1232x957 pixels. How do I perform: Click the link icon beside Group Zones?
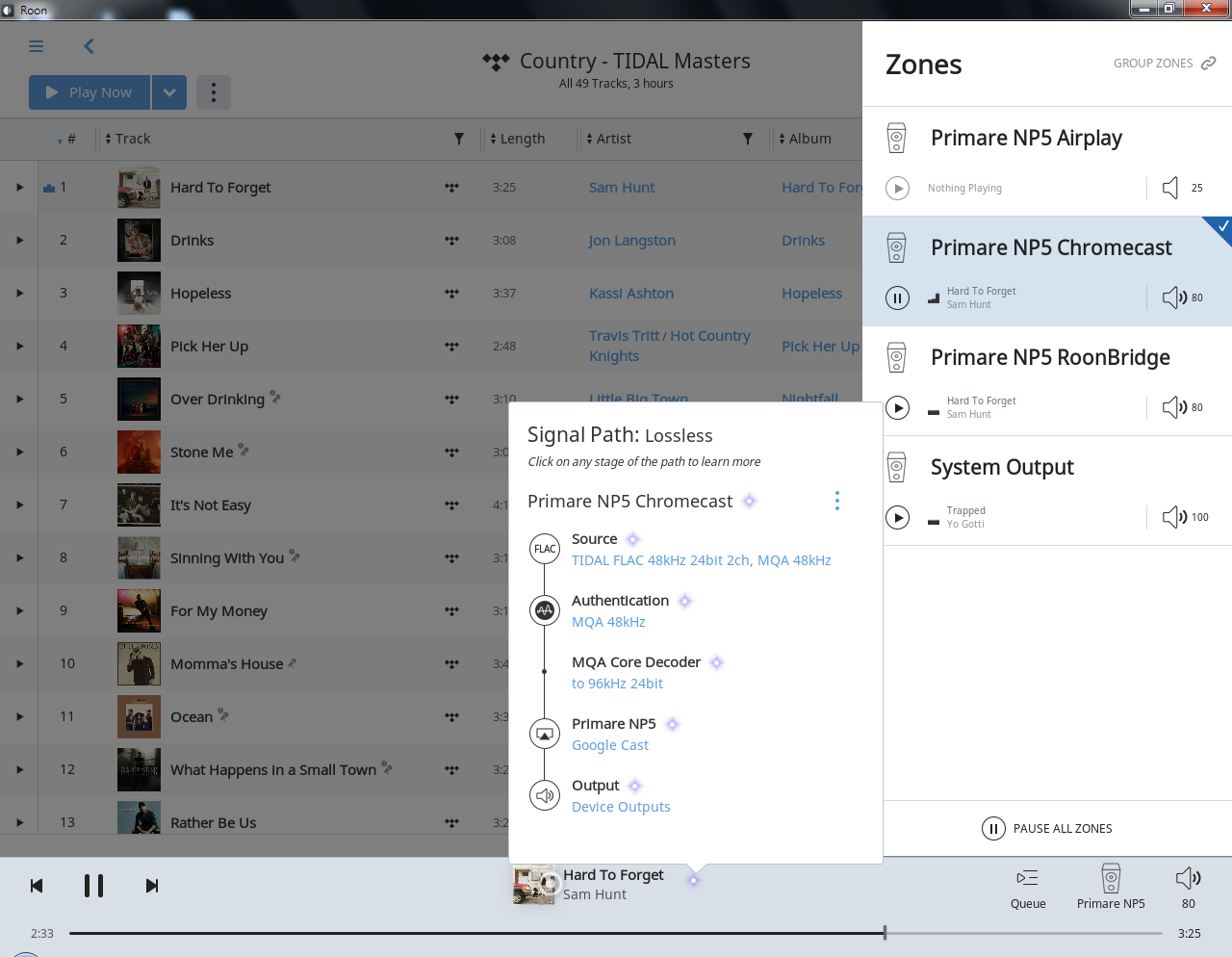coord(1209,63)
